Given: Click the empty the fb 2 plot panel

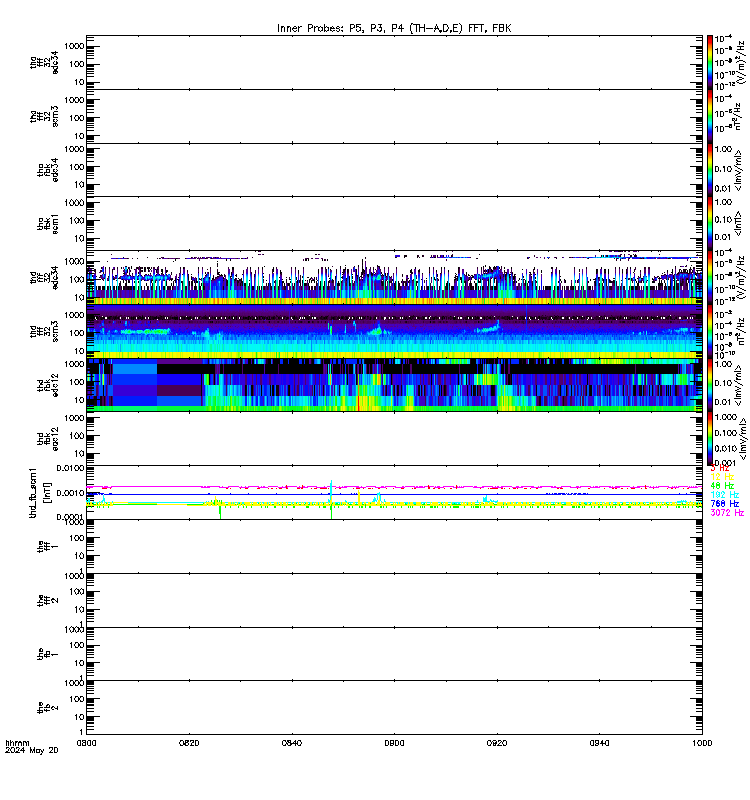Looking at the screenshot, I should (394, 708).
